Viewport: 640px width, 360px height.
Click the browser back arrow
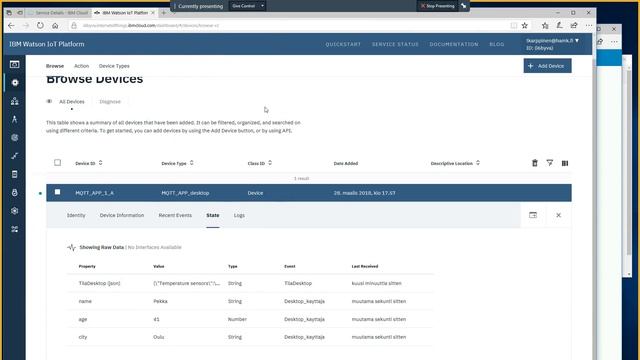pyautogui.click(x=11, y=25)
